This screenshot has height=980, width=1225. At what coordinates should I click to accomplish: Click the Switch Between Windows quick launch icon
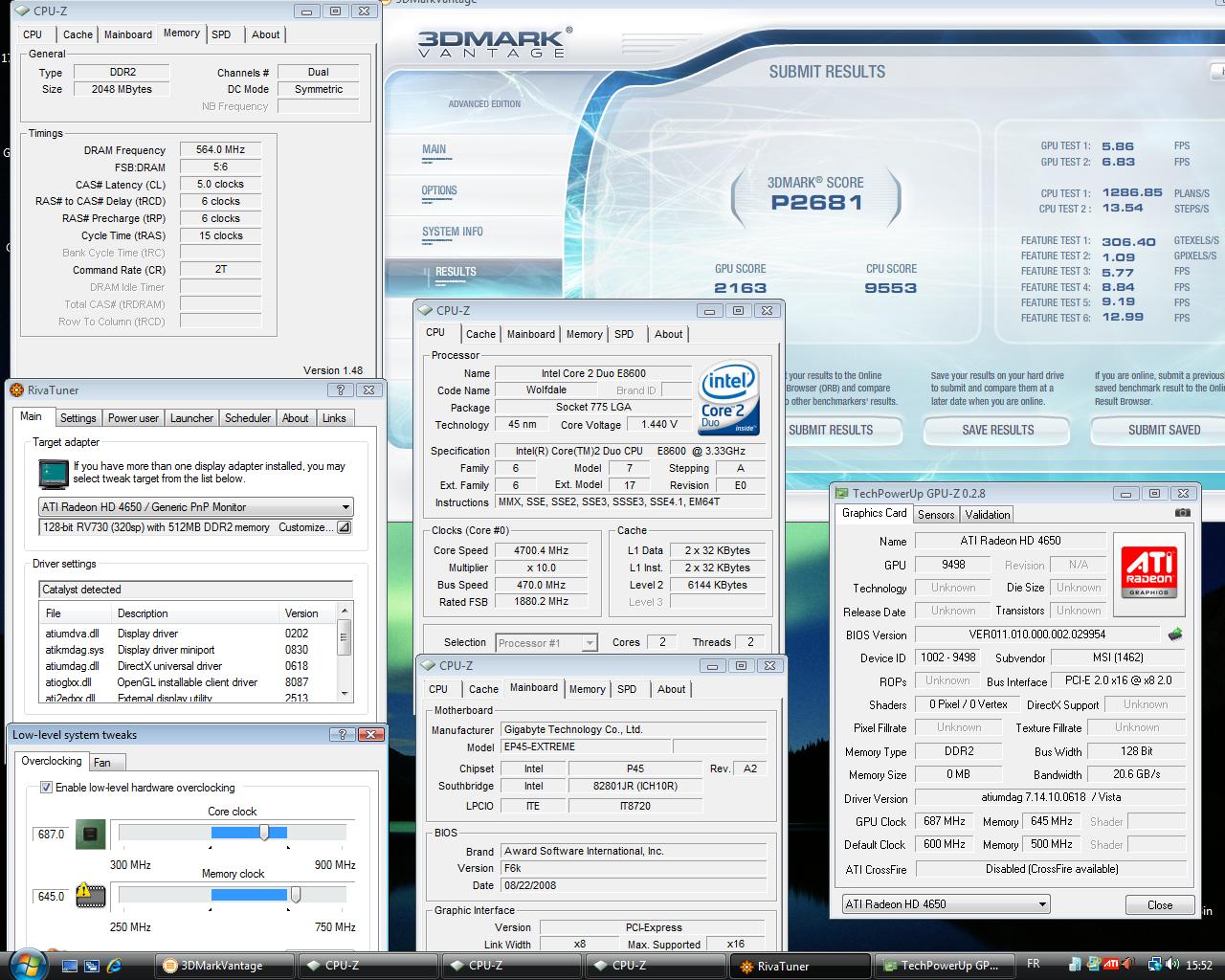click(x=93, y=965)
